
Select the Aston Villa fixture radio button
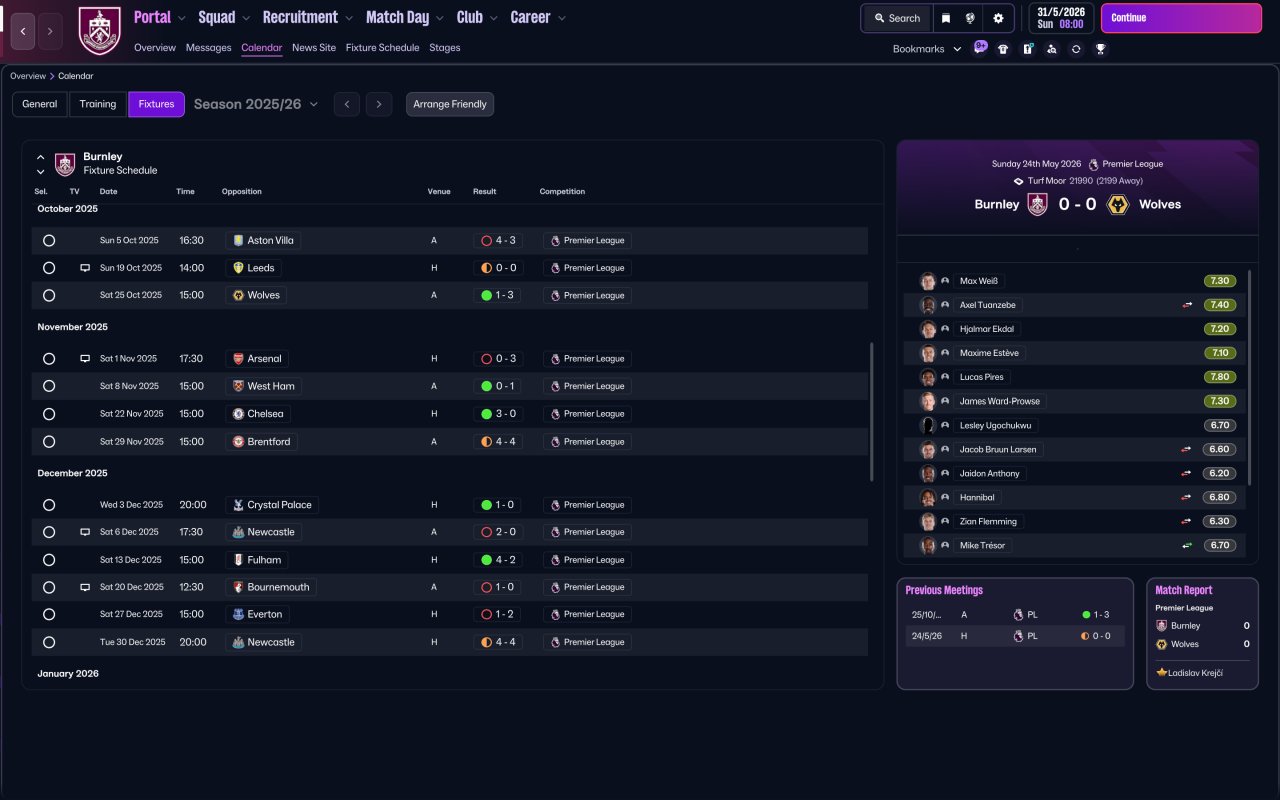(x=49, y=241)
